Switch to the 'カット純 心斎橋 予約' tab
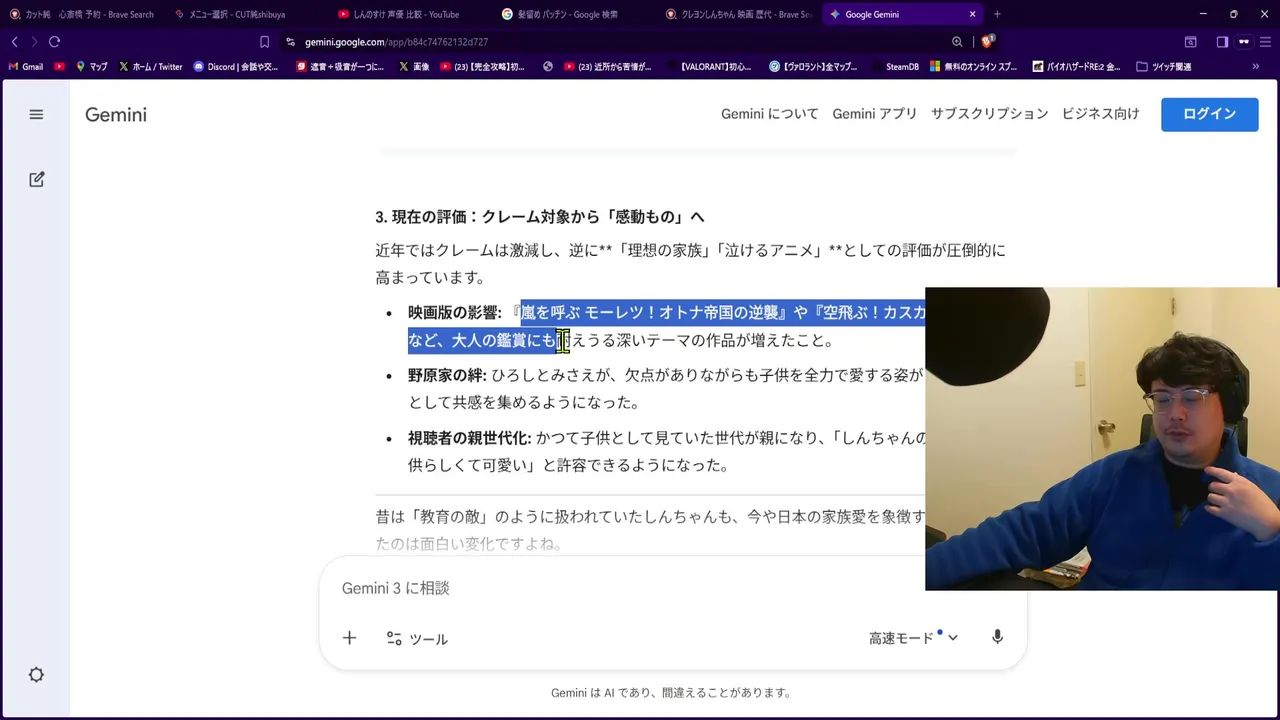 (x=81, y=14)
